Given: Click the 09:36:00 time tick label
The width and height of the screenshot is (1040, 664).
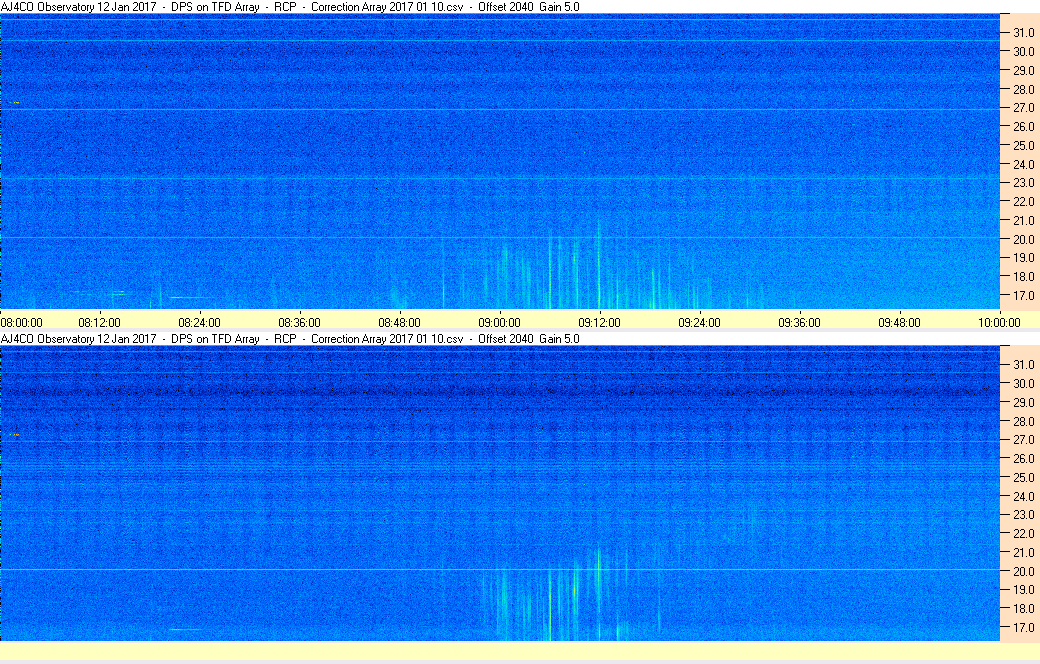Looking at the screenshot, I should point(799,323).
